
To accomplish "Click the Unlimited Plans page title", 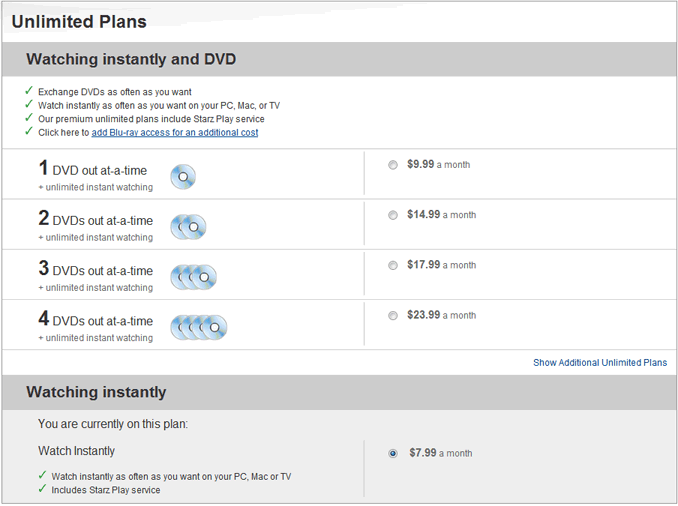I will (x=79, y=22).
